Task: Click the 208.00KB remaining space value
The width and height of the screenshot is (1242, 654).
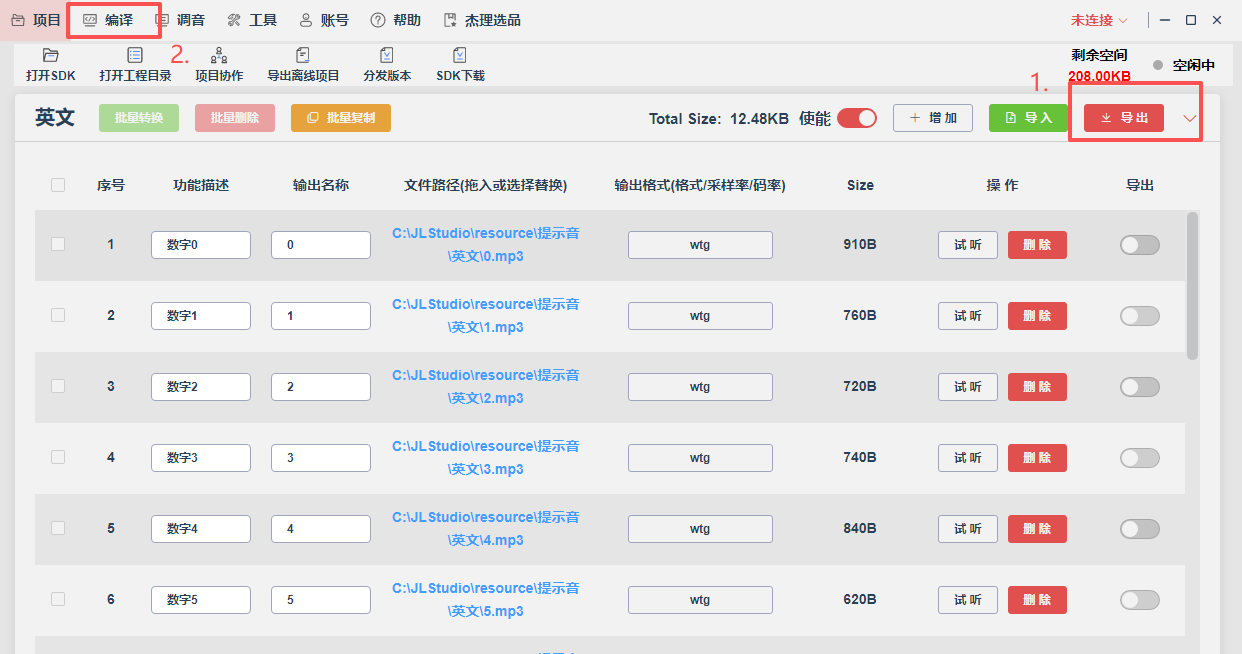Action: [1099, 76]
